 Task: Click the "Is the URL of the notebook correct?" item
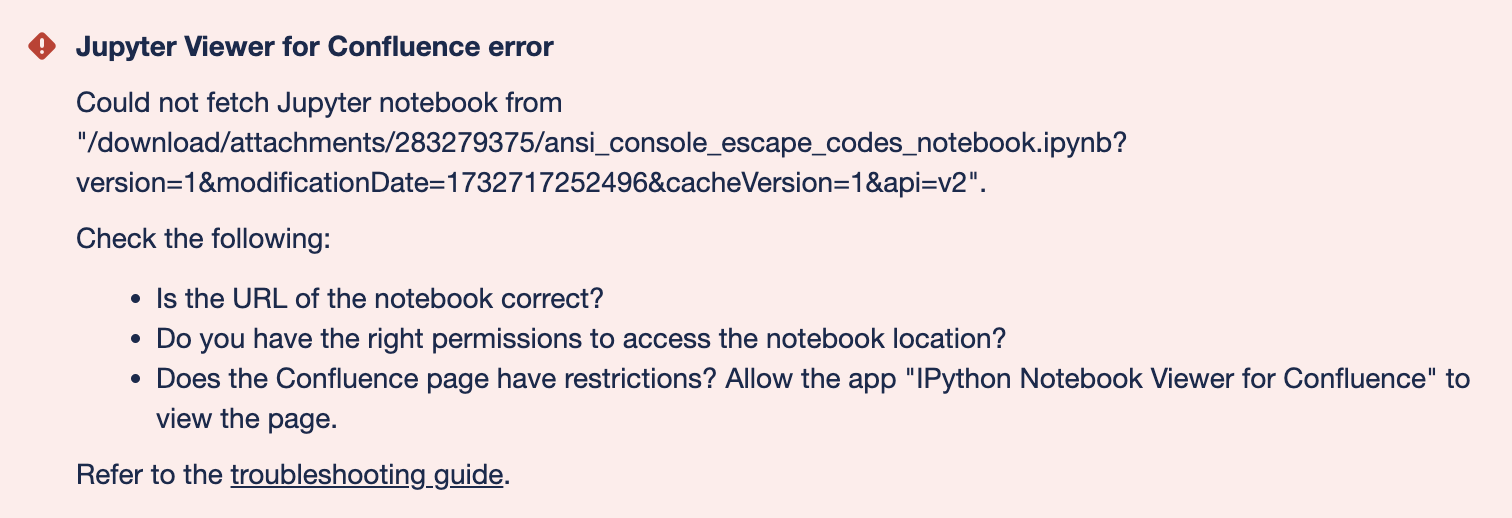tap(381, 298)
